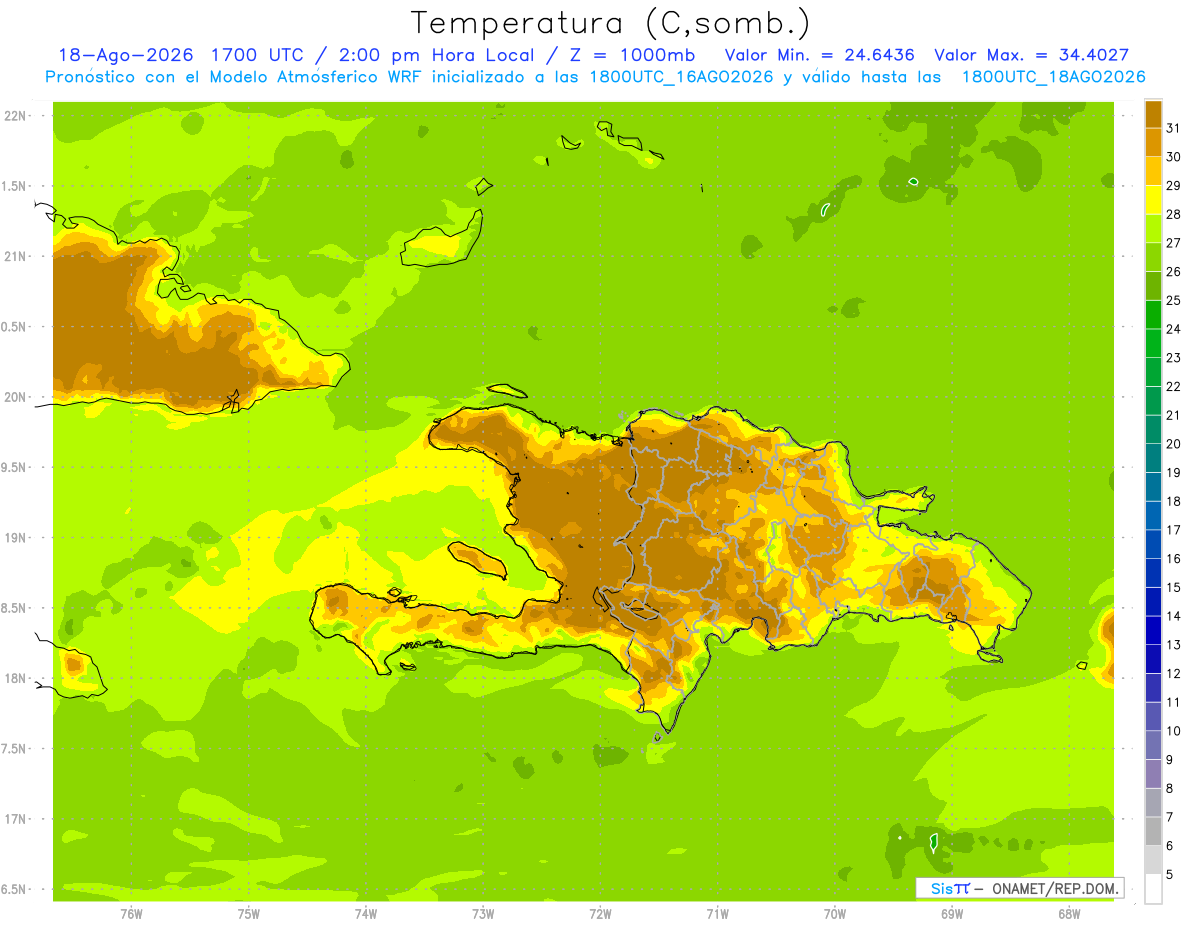1200x927 pixels.
Task: Pick the teal swatch between 19 and 20
Action: [x=1153, y=458]
